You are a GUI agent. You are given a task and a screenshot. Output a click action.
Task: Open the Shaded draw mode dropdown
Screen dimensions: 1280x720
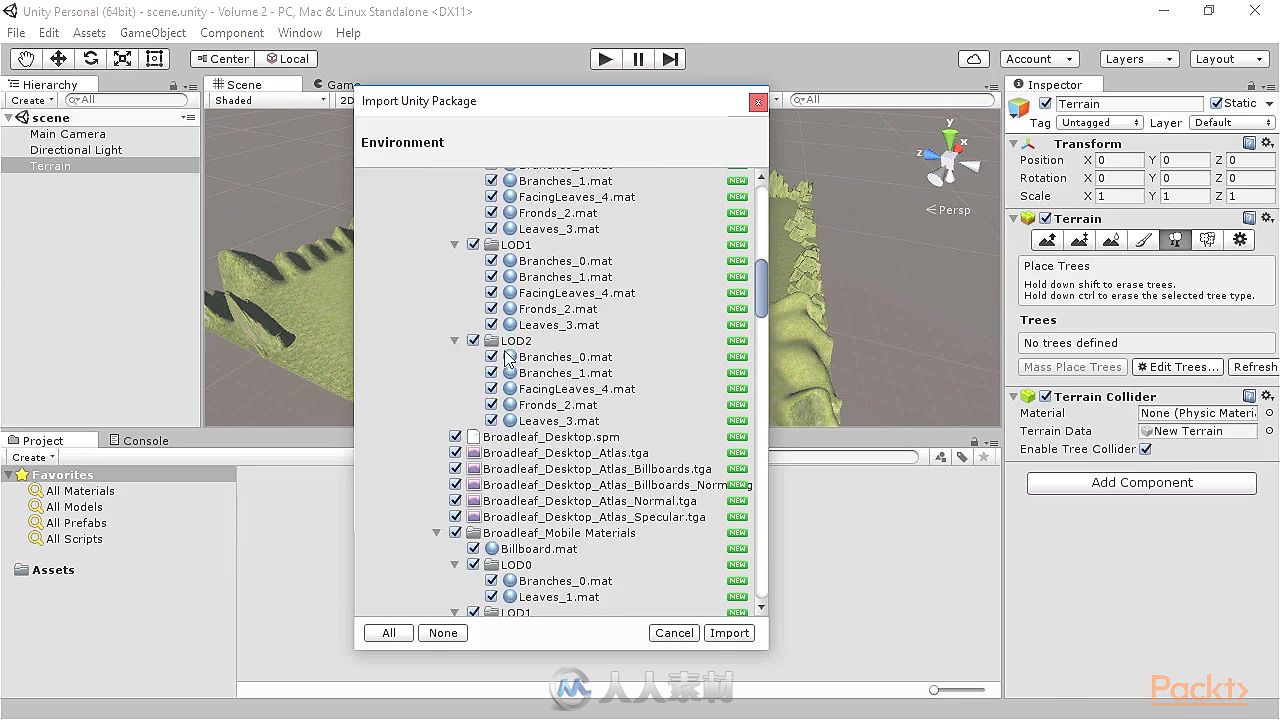270,100
